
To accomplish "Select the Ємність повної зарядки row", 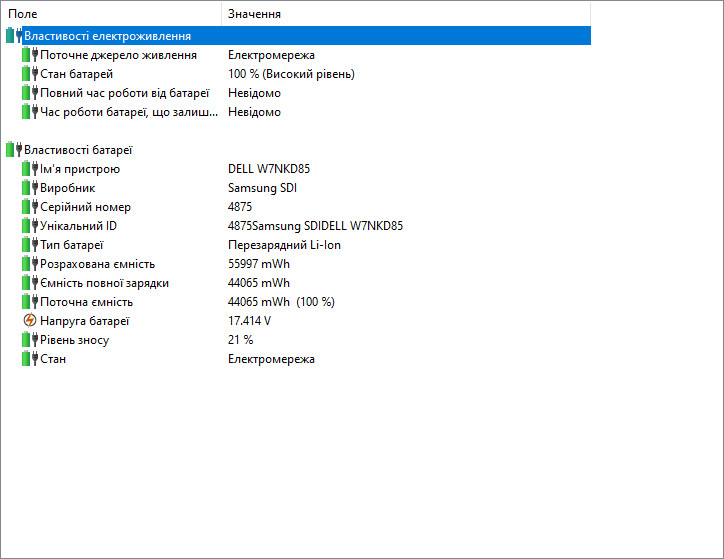I will coord(104,283).
